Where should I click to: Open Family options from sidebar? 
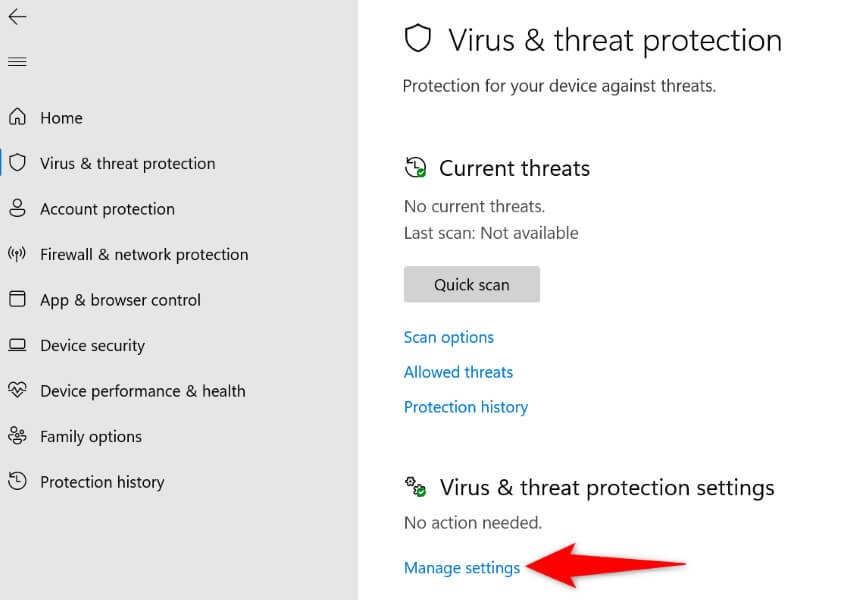[x=91, y=436]
